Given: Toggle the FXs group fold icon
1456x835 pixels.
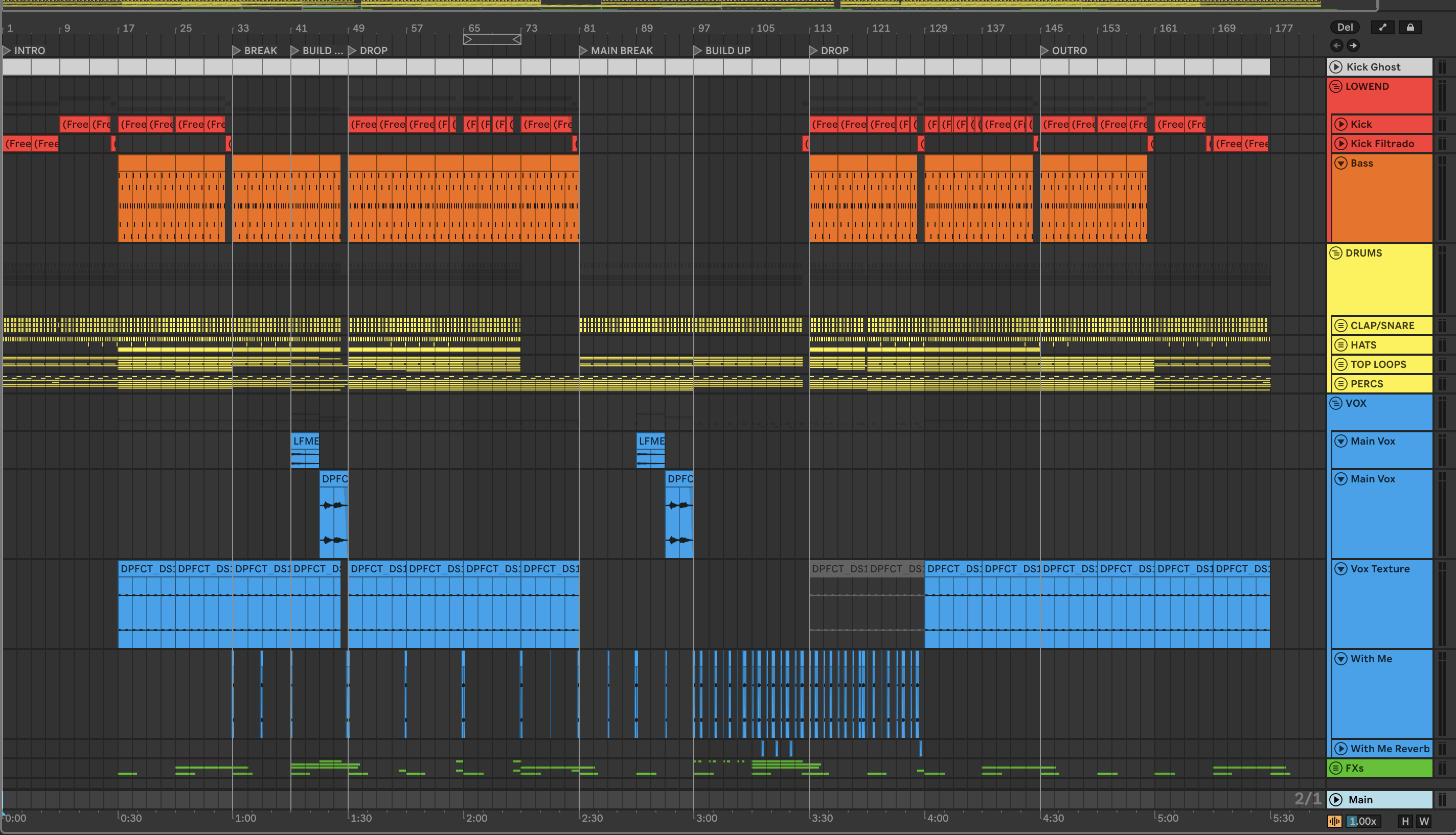Looking at the screenshot, I should 1335,768.
